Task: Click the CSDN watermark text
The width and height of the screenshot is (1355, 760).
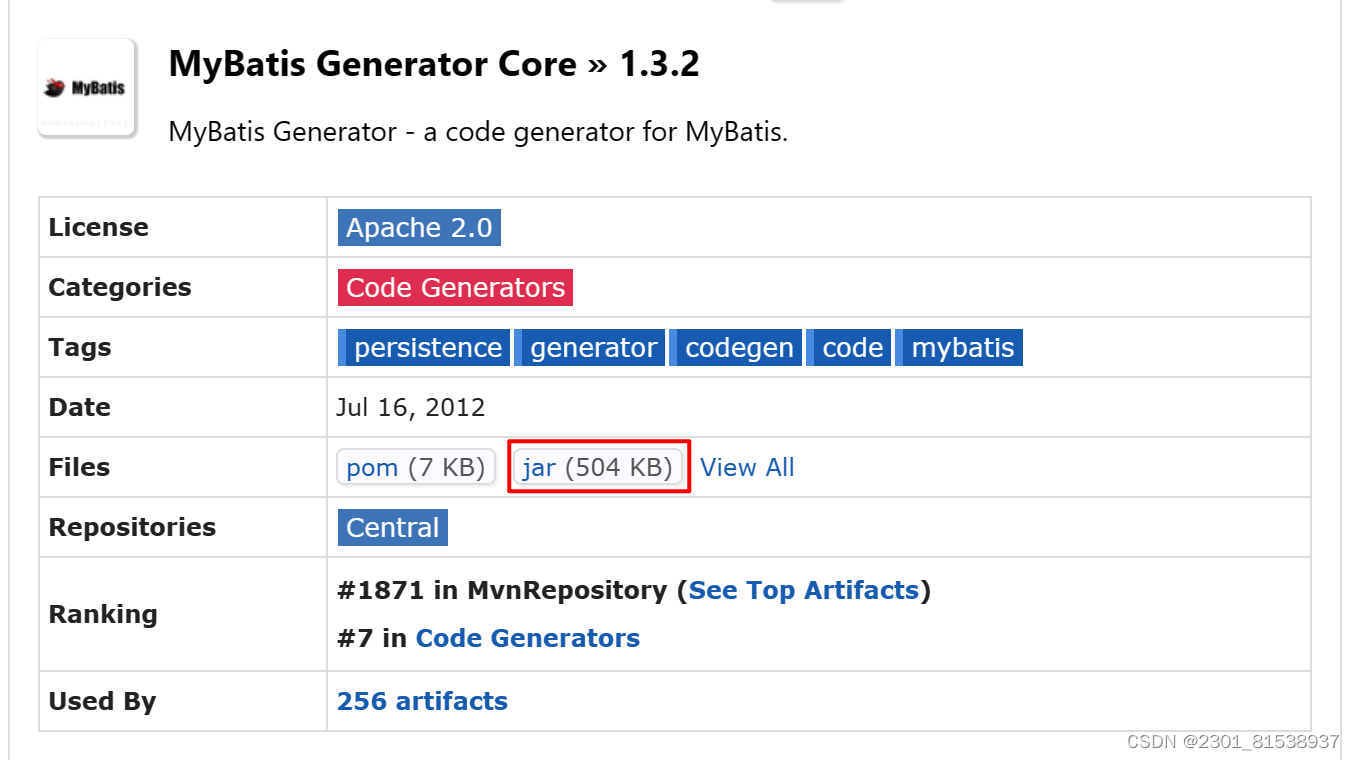Action: [1232, 742]
